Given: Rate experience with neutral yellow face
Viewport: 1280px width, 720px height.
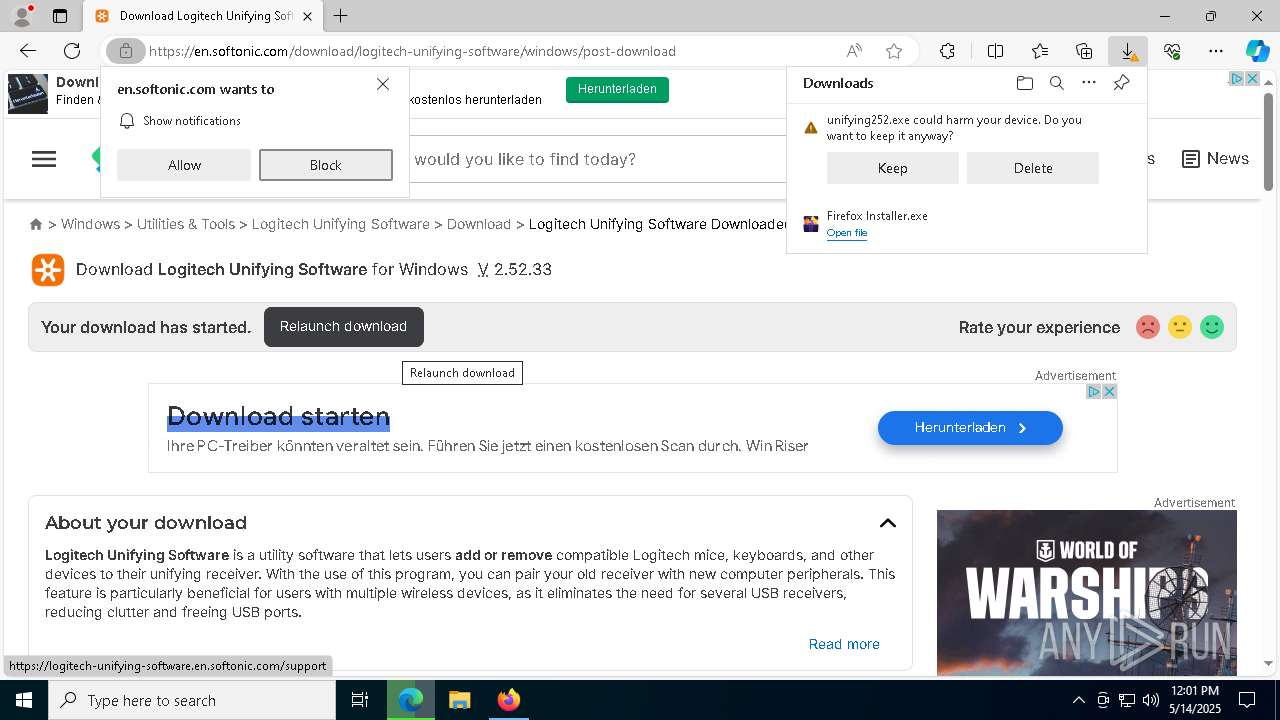Looking at the screenshot, I should click(x=1180, y=327).
